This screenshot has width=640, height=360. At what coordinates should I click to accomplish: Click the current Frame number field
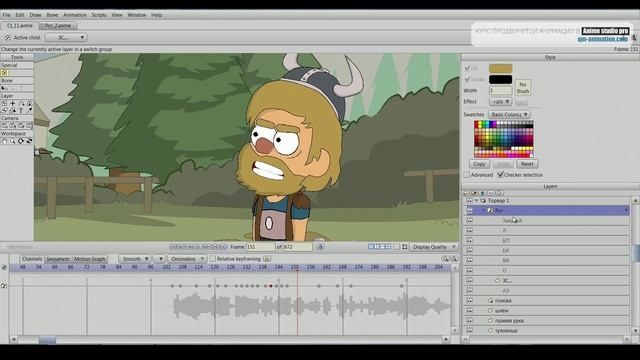pyautogui.click(x=260, y=247)
